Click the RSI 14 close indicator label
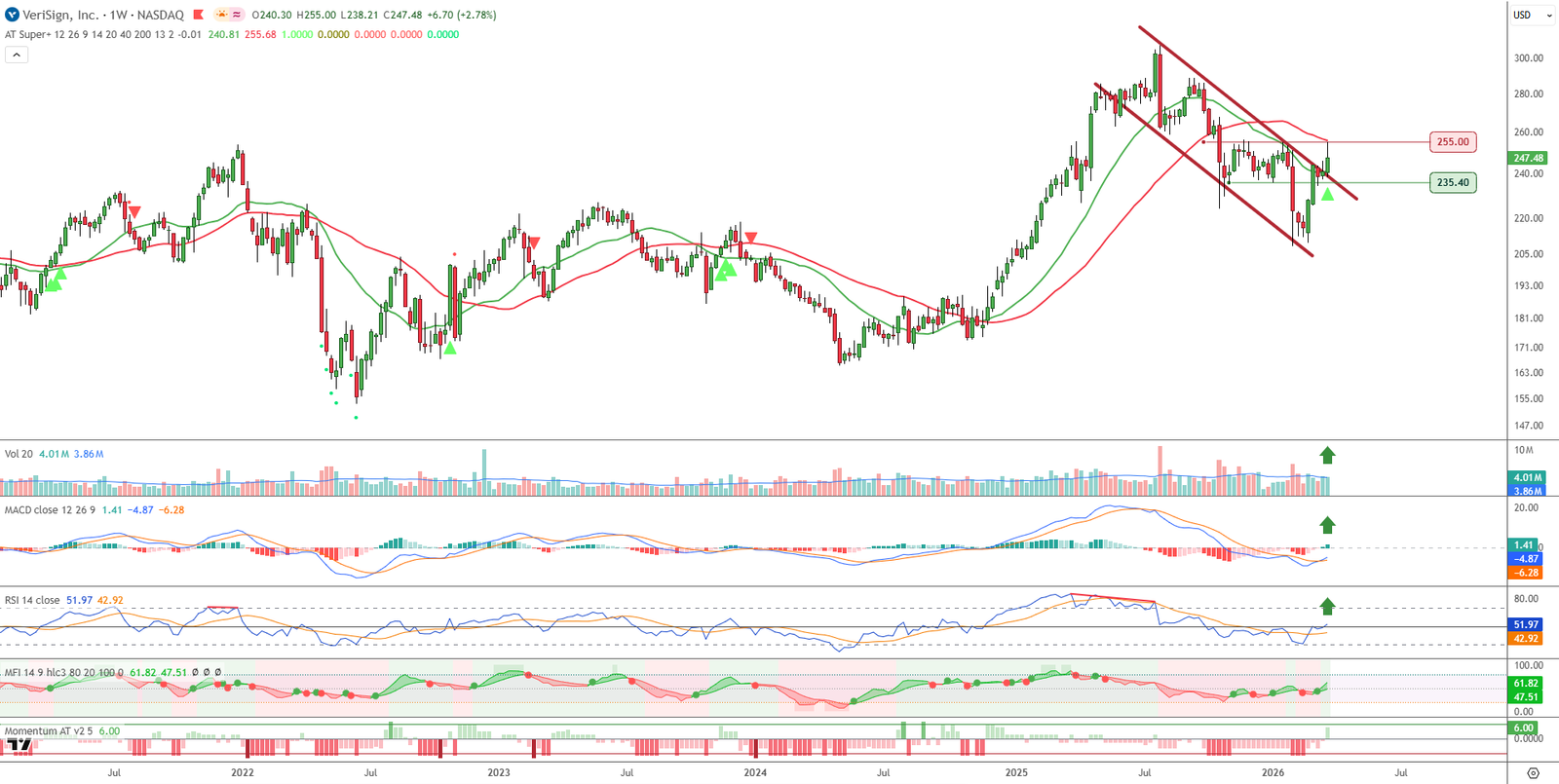This screenshot has height=784, width=1559. click(32, 600)
